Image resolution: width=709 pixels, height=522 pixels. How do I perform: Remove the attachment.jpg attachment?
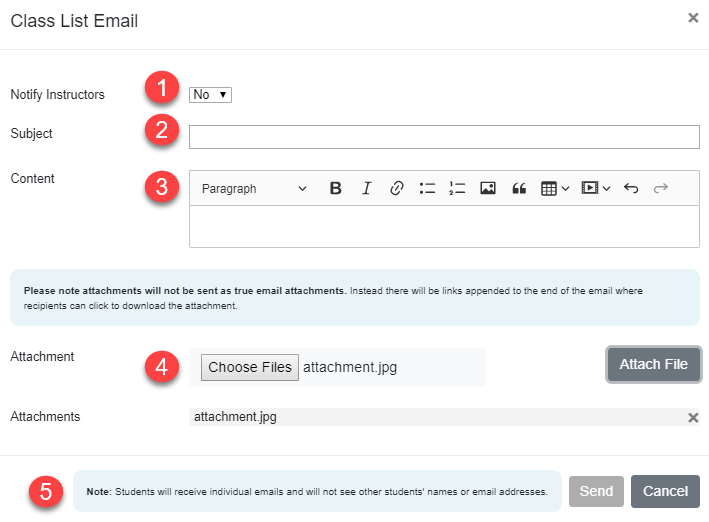(x=693, y=418)
